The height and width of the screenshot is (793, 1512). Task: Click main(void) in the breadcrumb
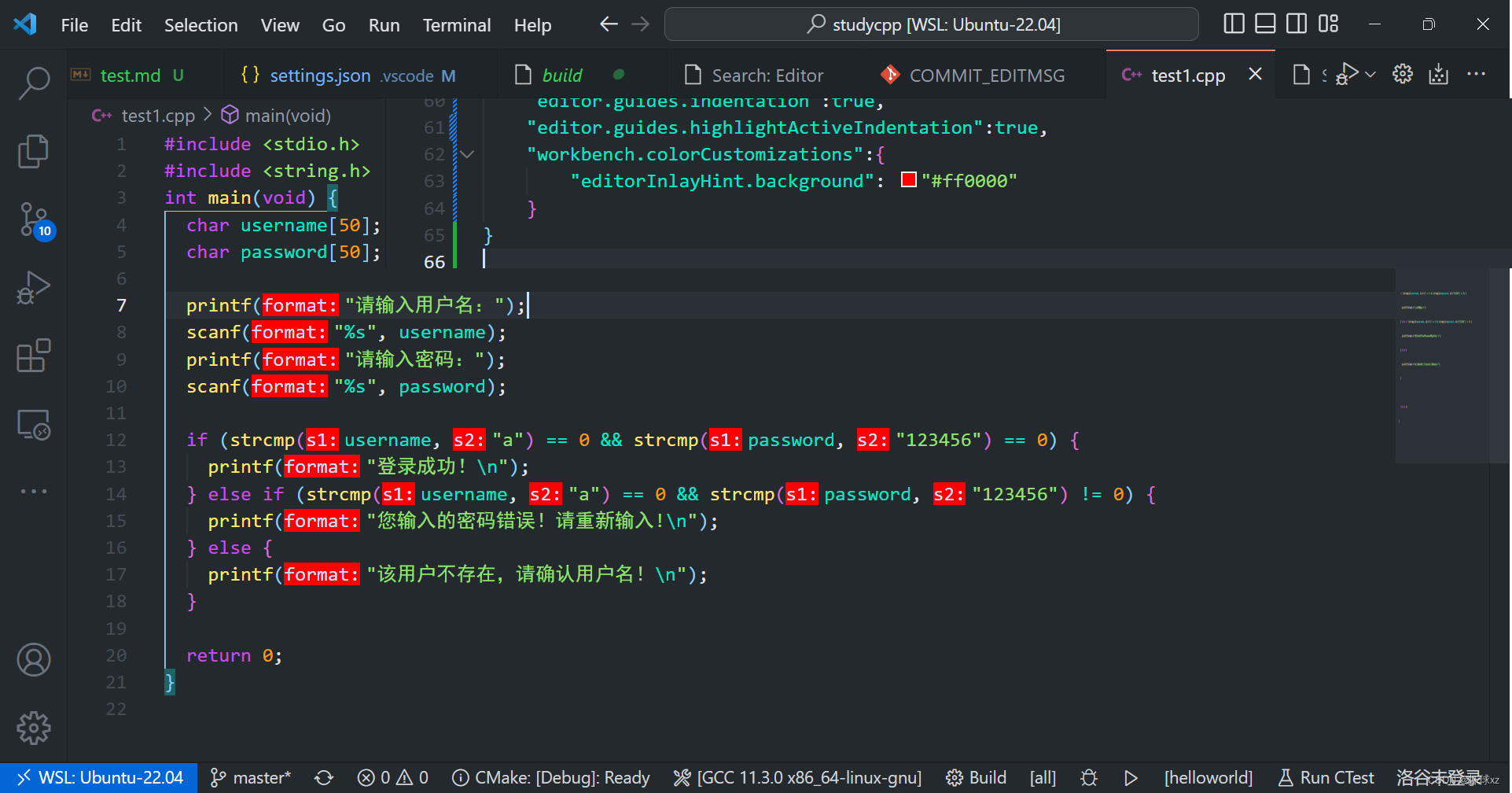point(288,116)
